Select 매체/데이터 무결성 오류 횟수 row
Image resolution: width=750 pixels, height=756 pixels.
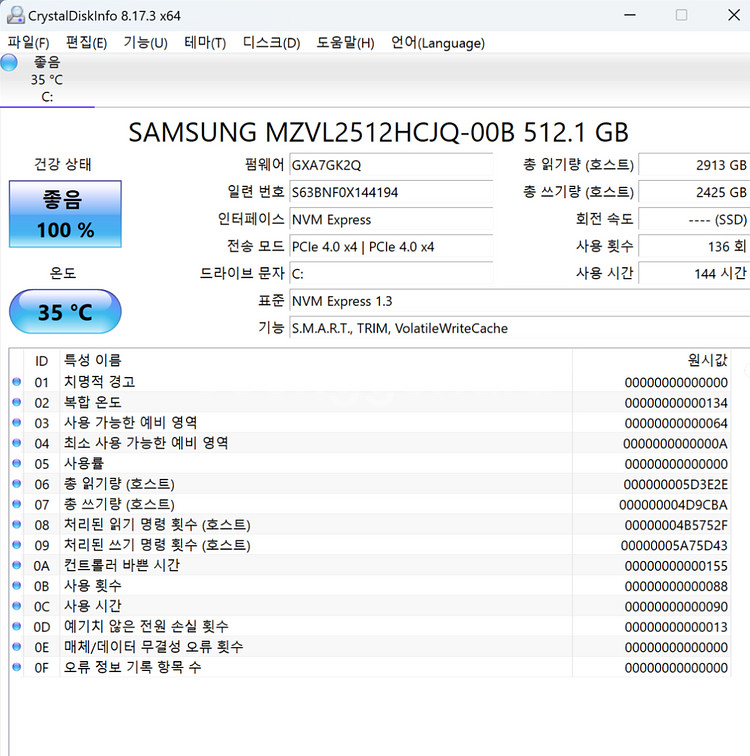pyautogui.click(x=370, y=647)
